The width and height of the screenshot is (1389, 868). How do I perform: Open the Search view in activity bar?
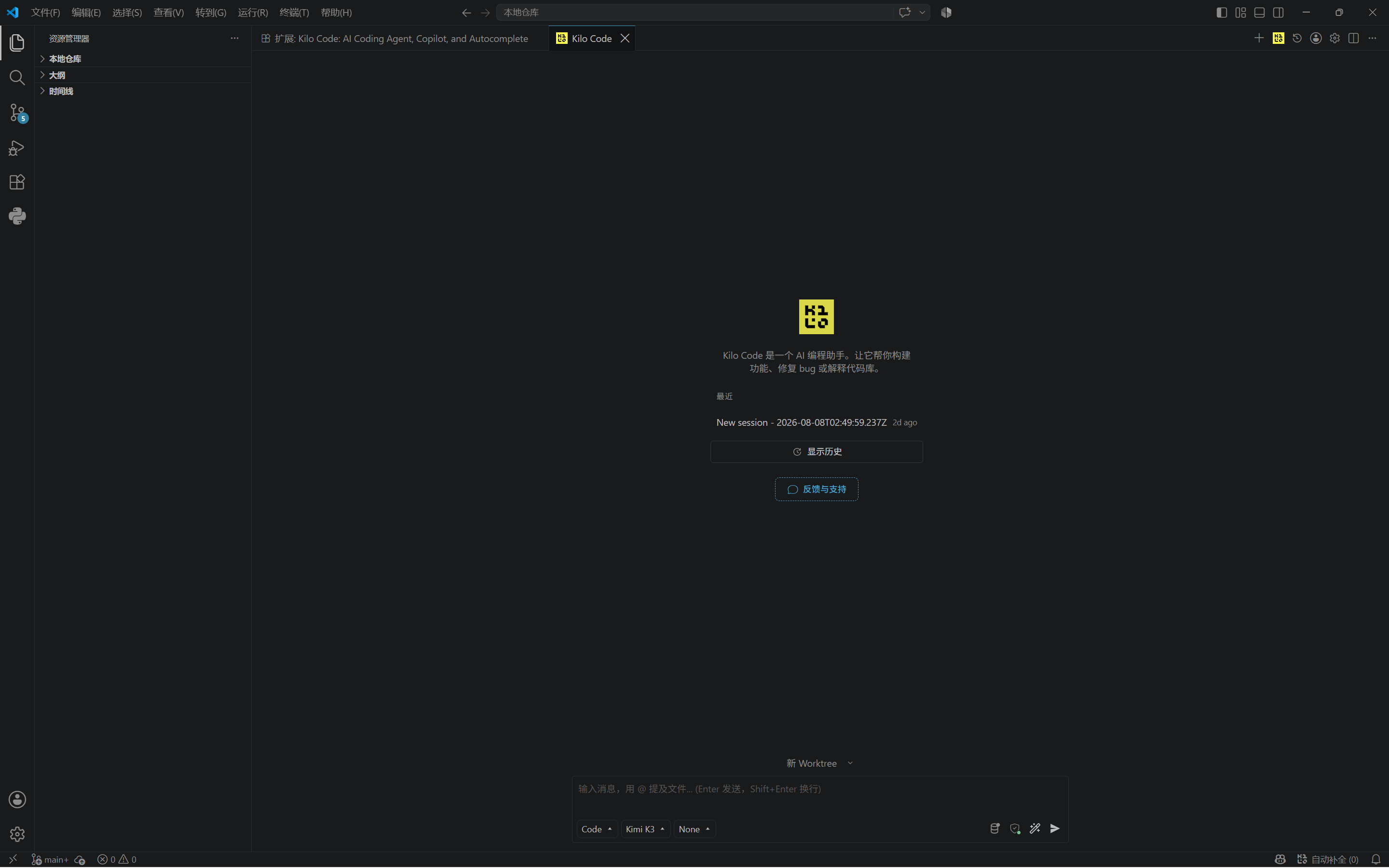click(x=17, y=78)
